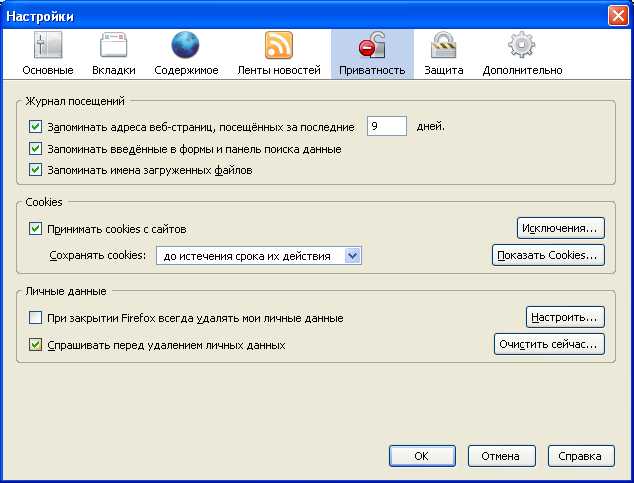Viewport: 634px width, 483px height.
Task: Uncheck remembering form and search data
Action: [36, 149]
